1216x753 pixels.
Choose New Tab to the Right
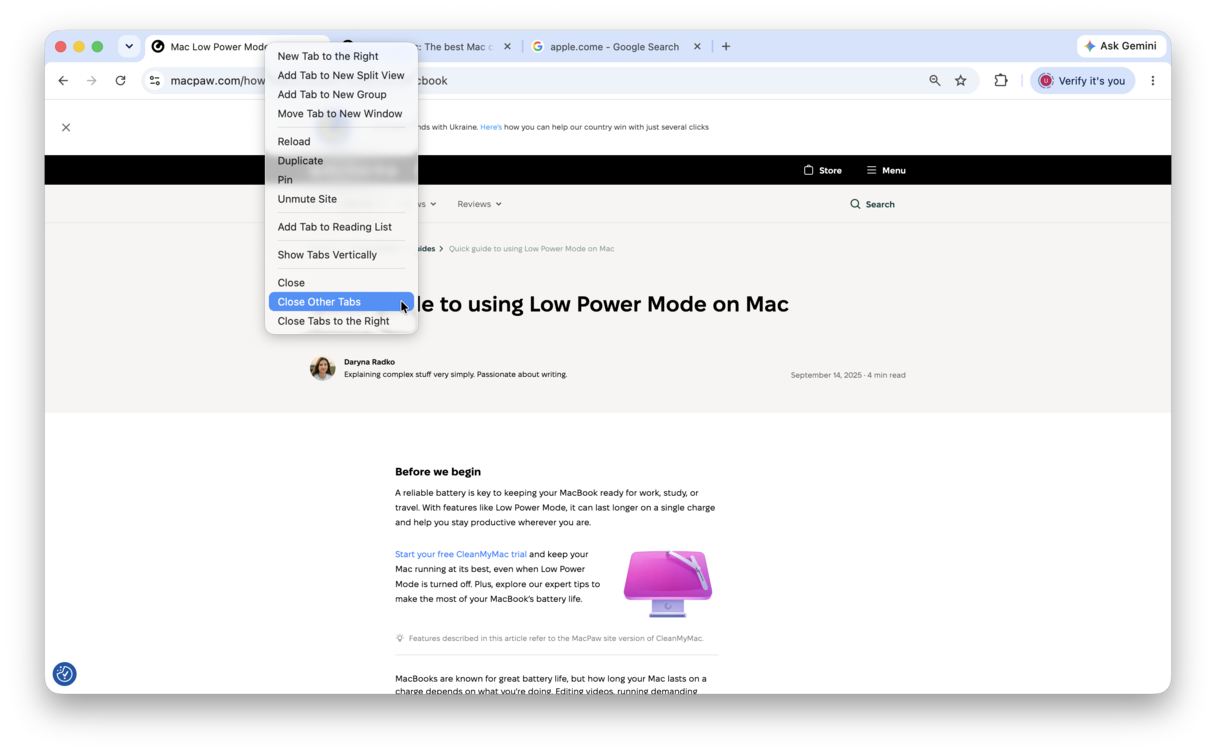point(341,56)
